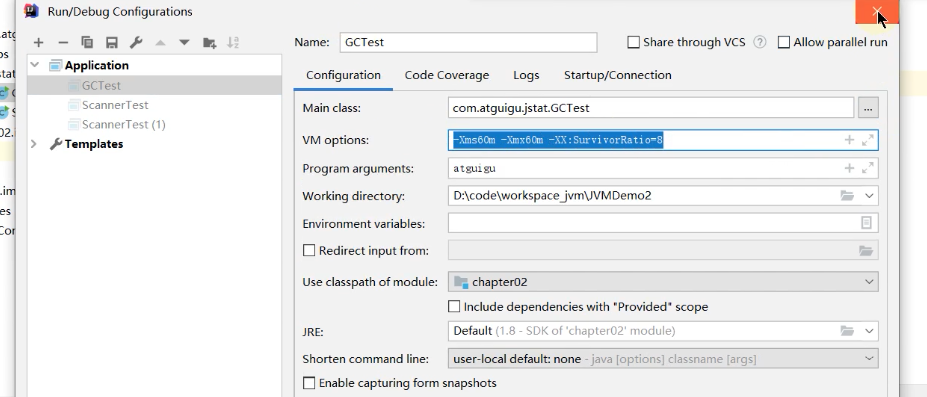The width and height of the screenshot is (927, 397).
Task: Click the Main class text field
Action: [651, 108]
